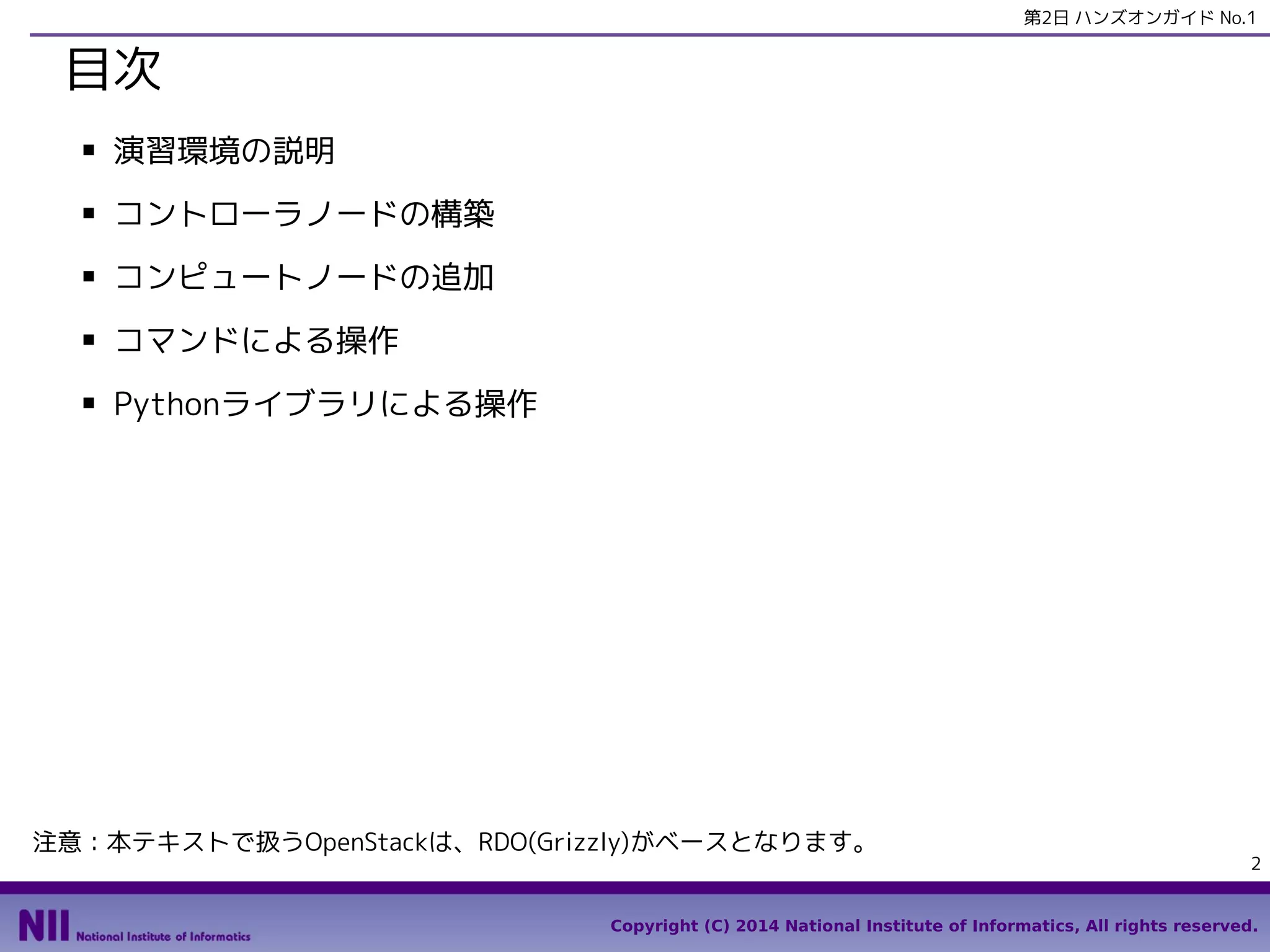
Task: Select the Pythonライブラリによる操作 item
Action: [x=325, y=404]
